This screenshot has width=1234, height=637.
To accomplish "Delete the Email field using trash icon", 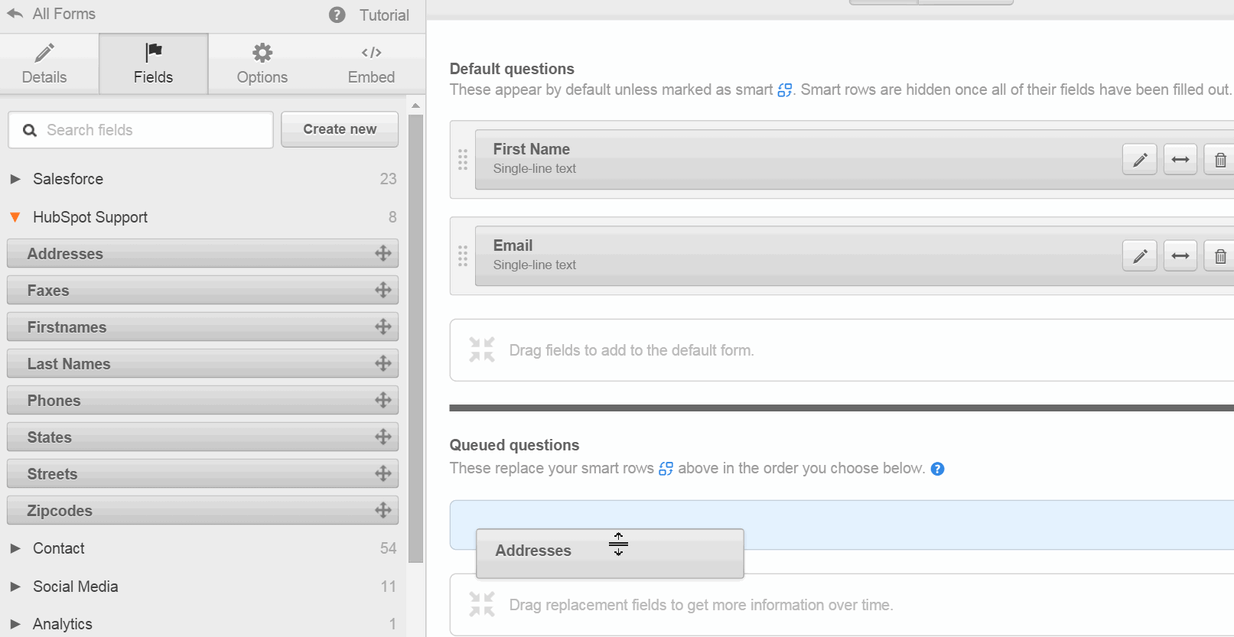I will [1218, 256].
